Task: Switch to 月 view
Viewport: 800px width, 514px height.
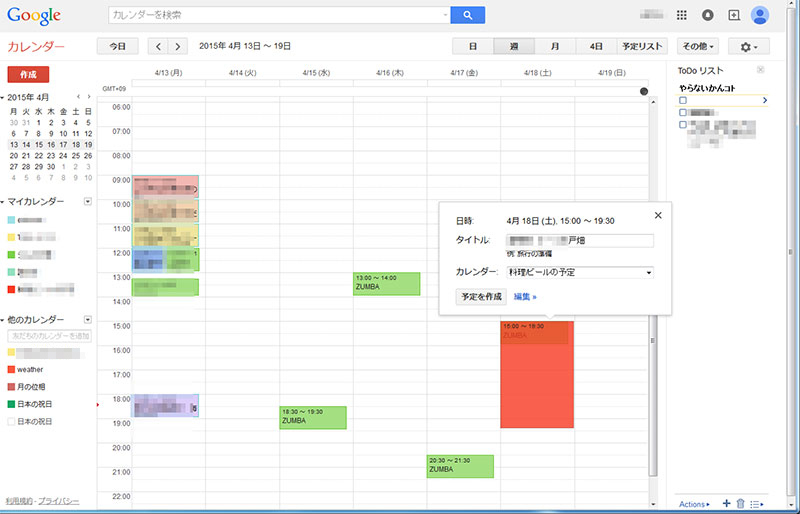Action: [555, 46]
